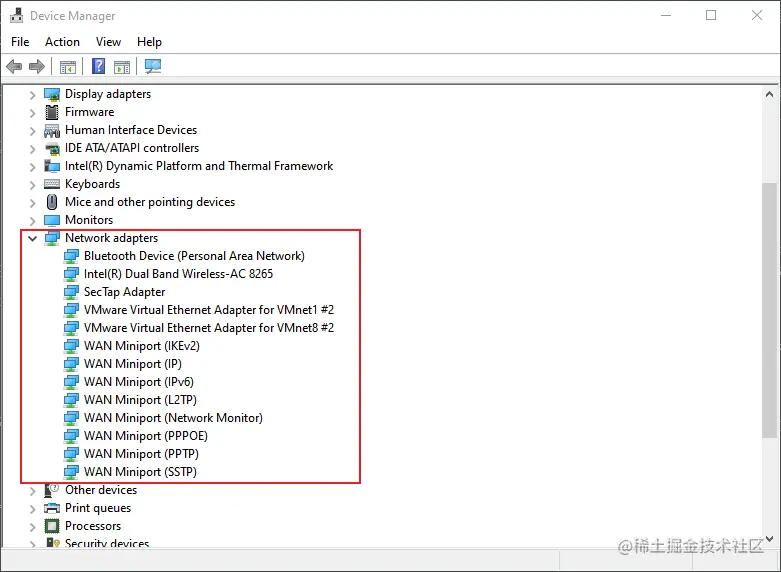
Task: Select SecTap Adapter entry
Action: [125, 292]
